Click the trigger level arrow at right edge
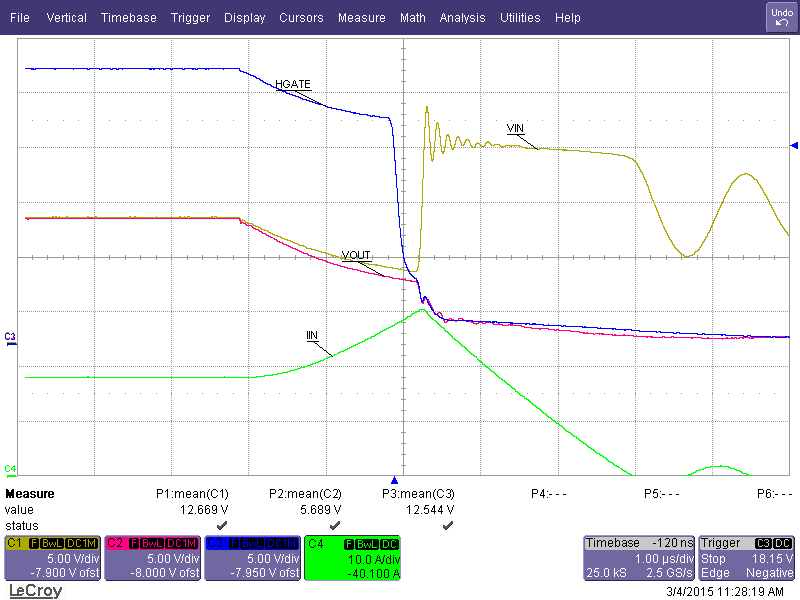This screenshot has height=600, width=800. (x=794, y=146)
